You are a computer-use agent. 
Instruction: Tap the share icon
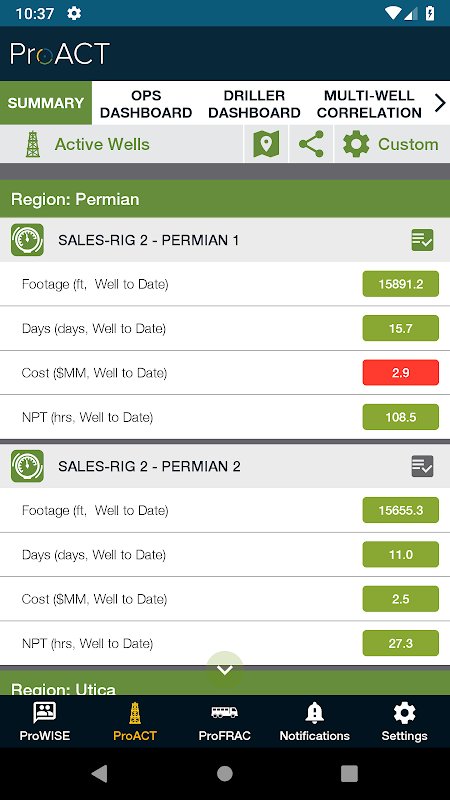point(311,144)
